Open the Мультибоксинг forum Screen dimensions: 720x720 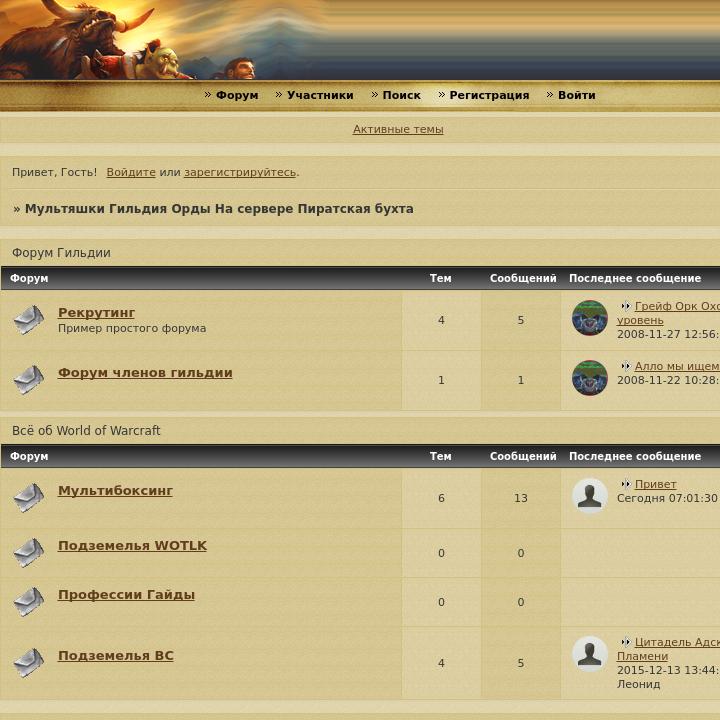coord(115,490)
